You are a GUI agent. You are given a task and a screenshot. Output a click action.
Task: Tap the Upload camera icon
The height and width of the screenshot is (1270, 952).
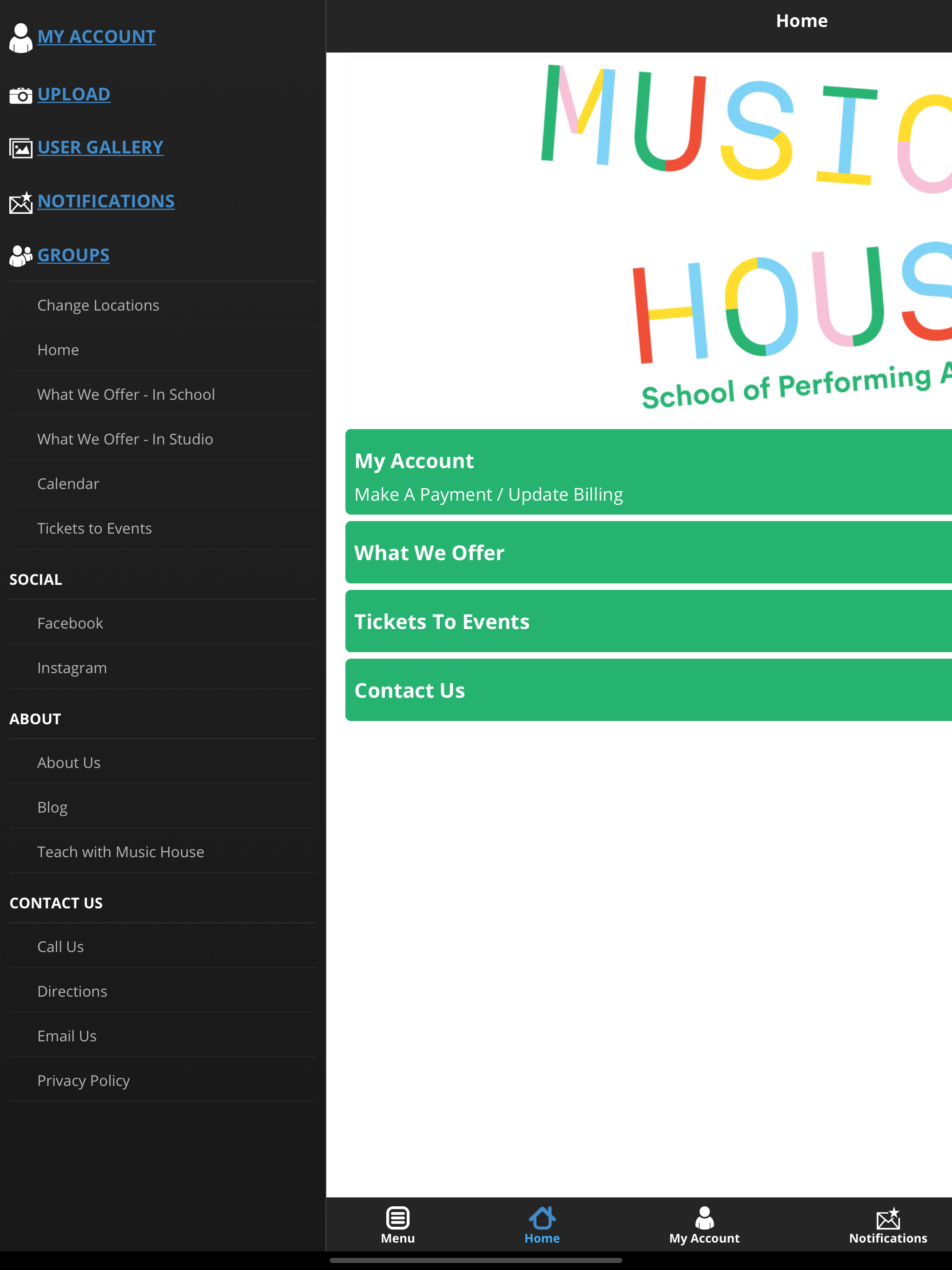pos(20,95)
